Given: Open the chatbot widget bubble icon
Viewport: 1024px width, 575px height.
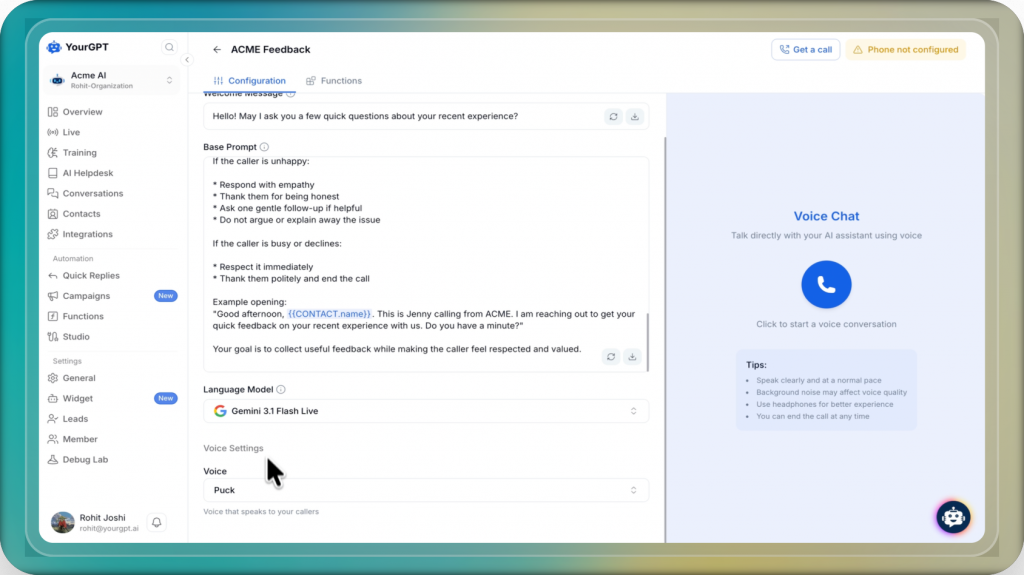Looking at the screenshot, I should click(x=953, y=517).
